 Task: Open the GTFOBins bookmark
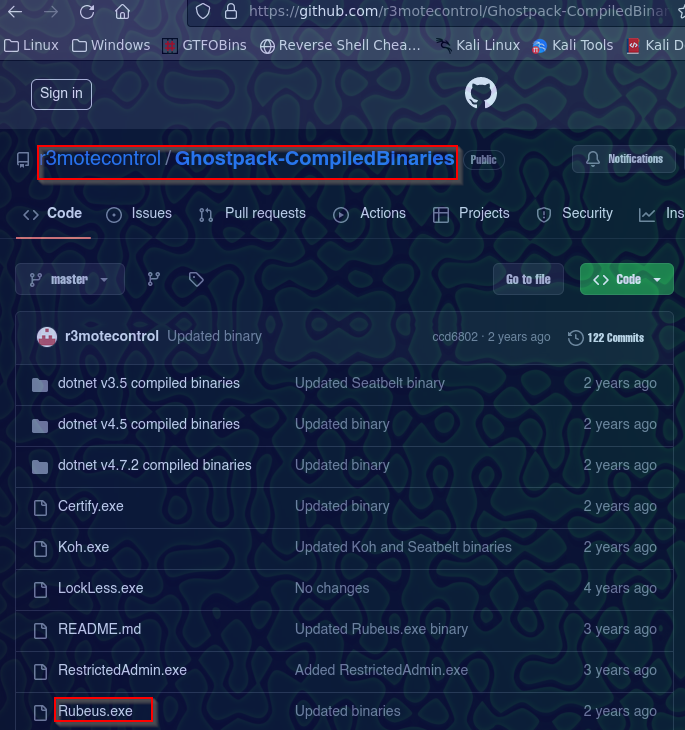click(x=206, y=45)
